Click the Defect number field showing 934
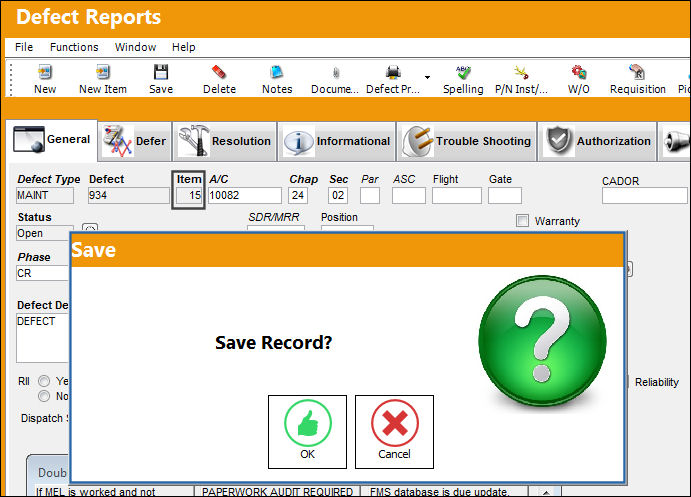The width and height of the screenshot is (691, 497). coord(129,195)
